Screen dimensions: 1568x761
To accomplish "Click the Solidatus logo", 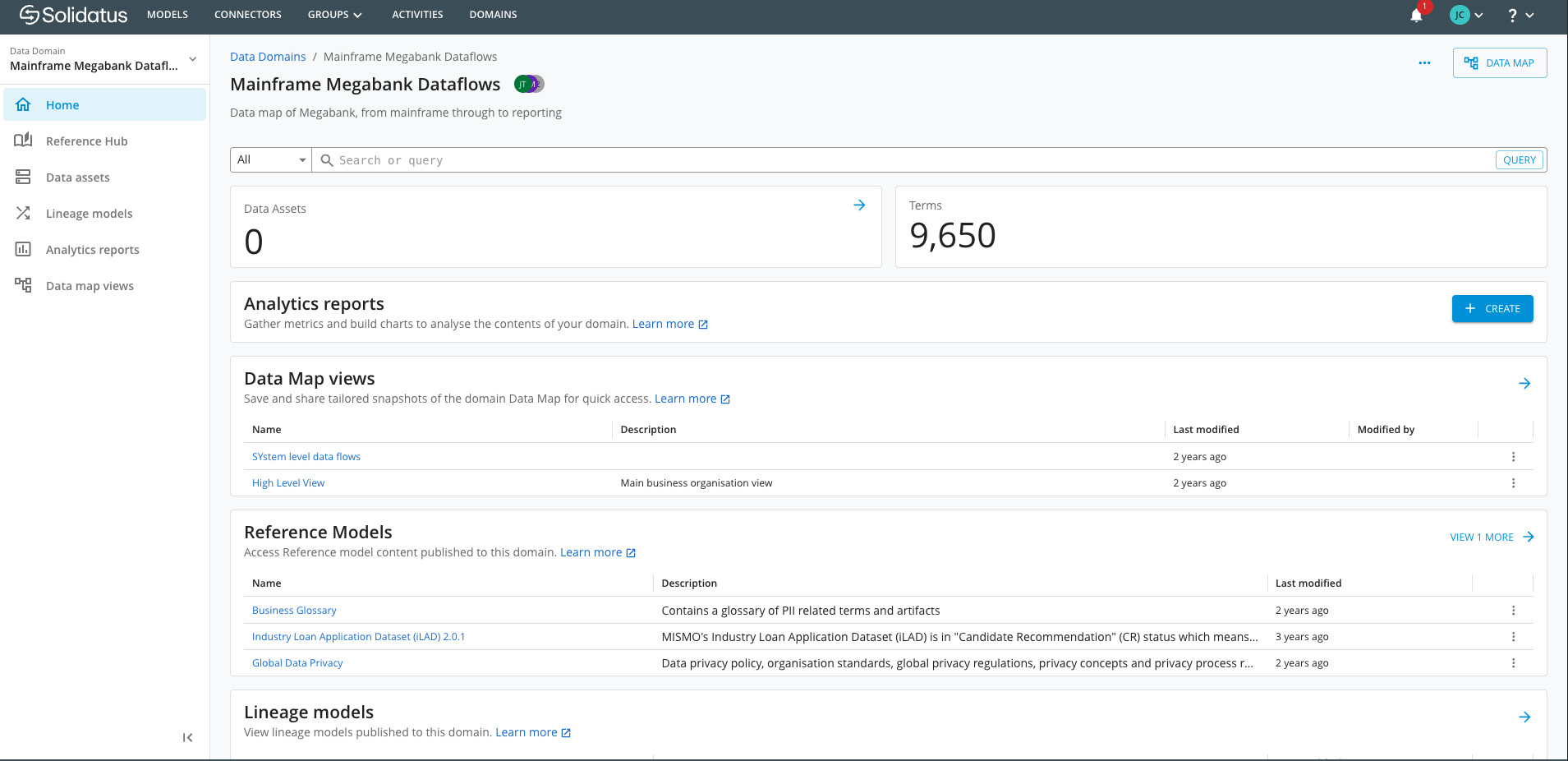I will pyautogui.click(x=73, y=15).
